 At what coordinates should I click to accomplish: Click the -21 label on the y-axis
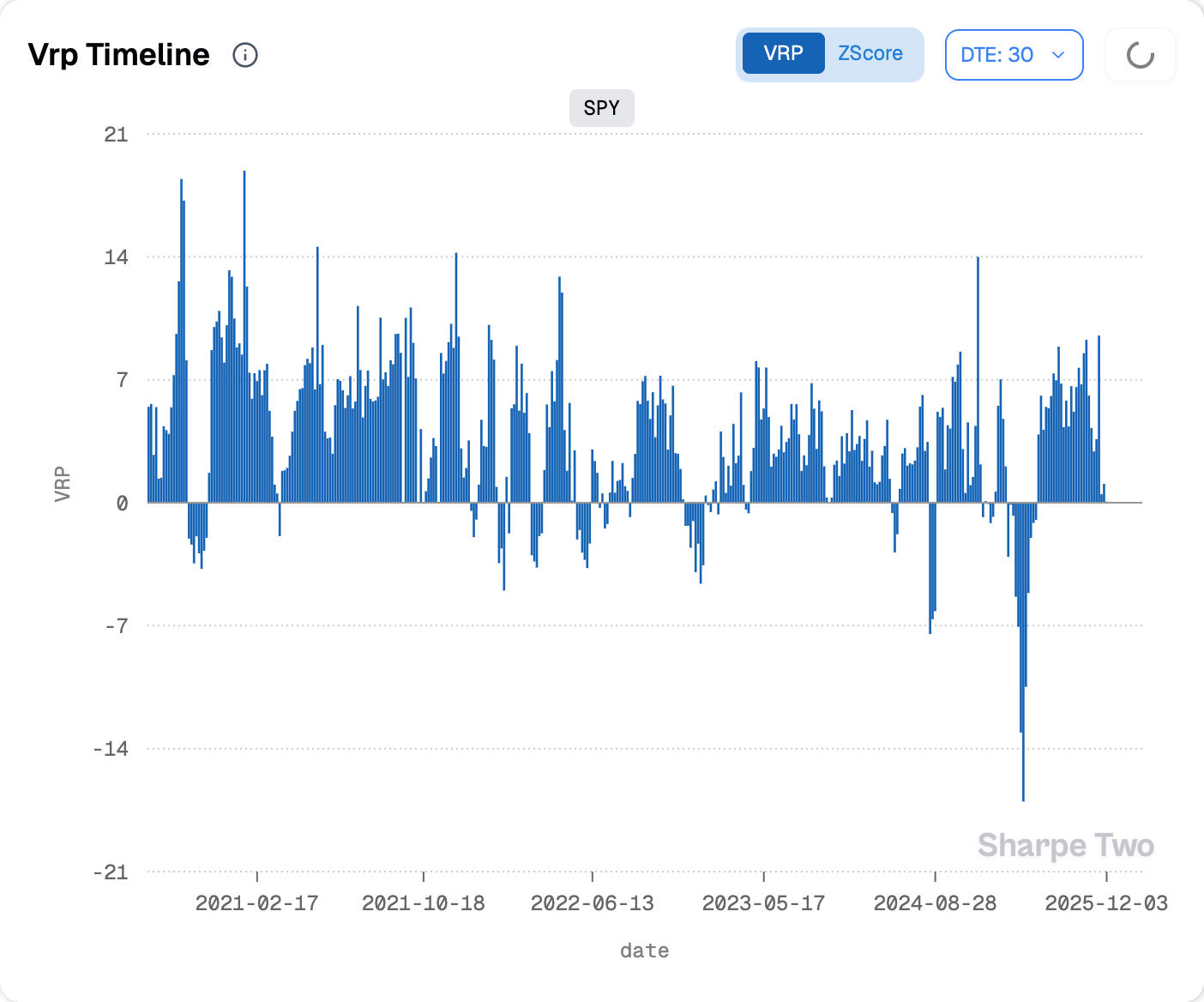click(x=111, y=872)
